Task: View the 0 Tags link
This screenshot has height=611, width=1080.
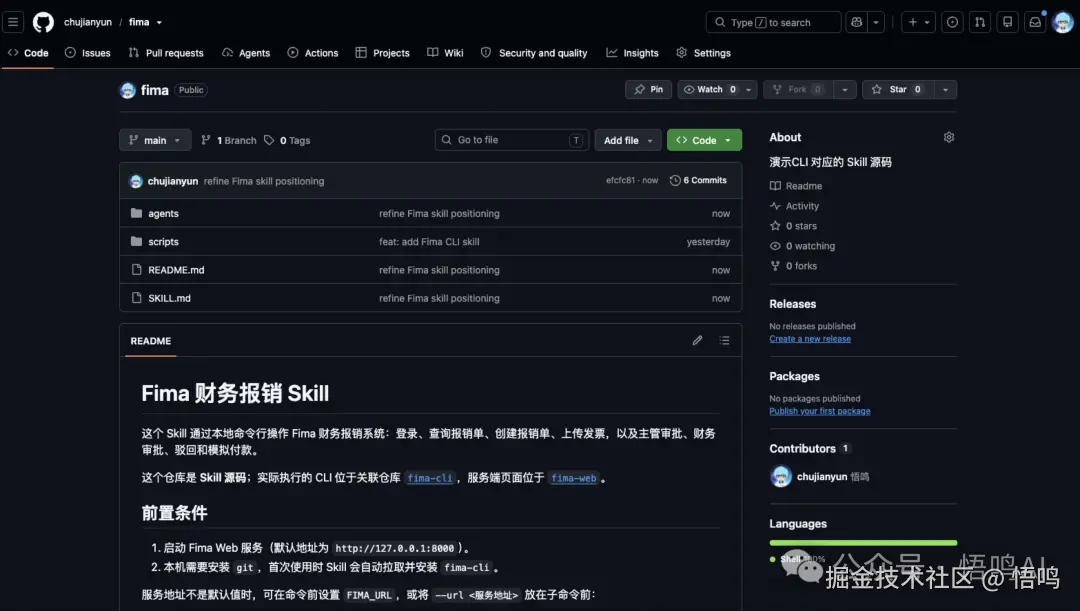Action: point(287,141)
